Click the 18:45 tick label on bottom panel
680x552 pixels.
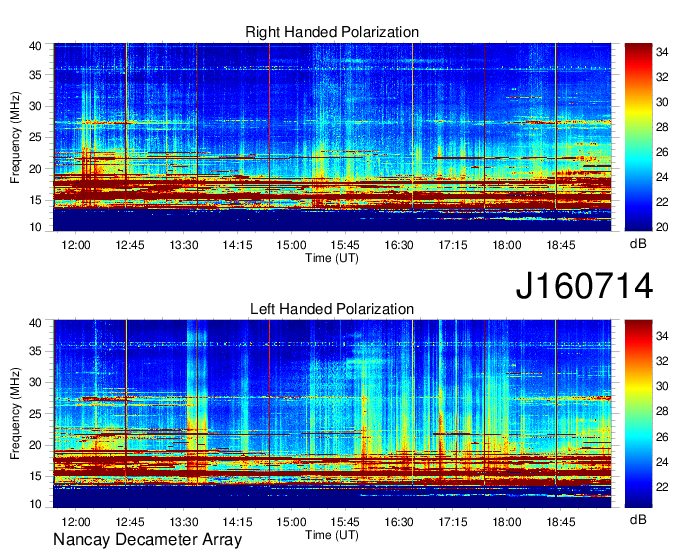[561, 521]
